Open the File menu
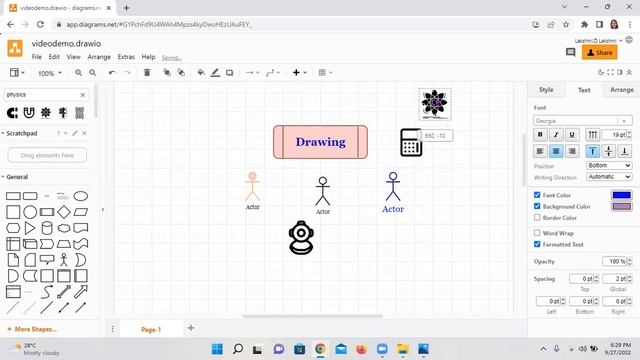The image size is (640, 360). coord(37,57)
